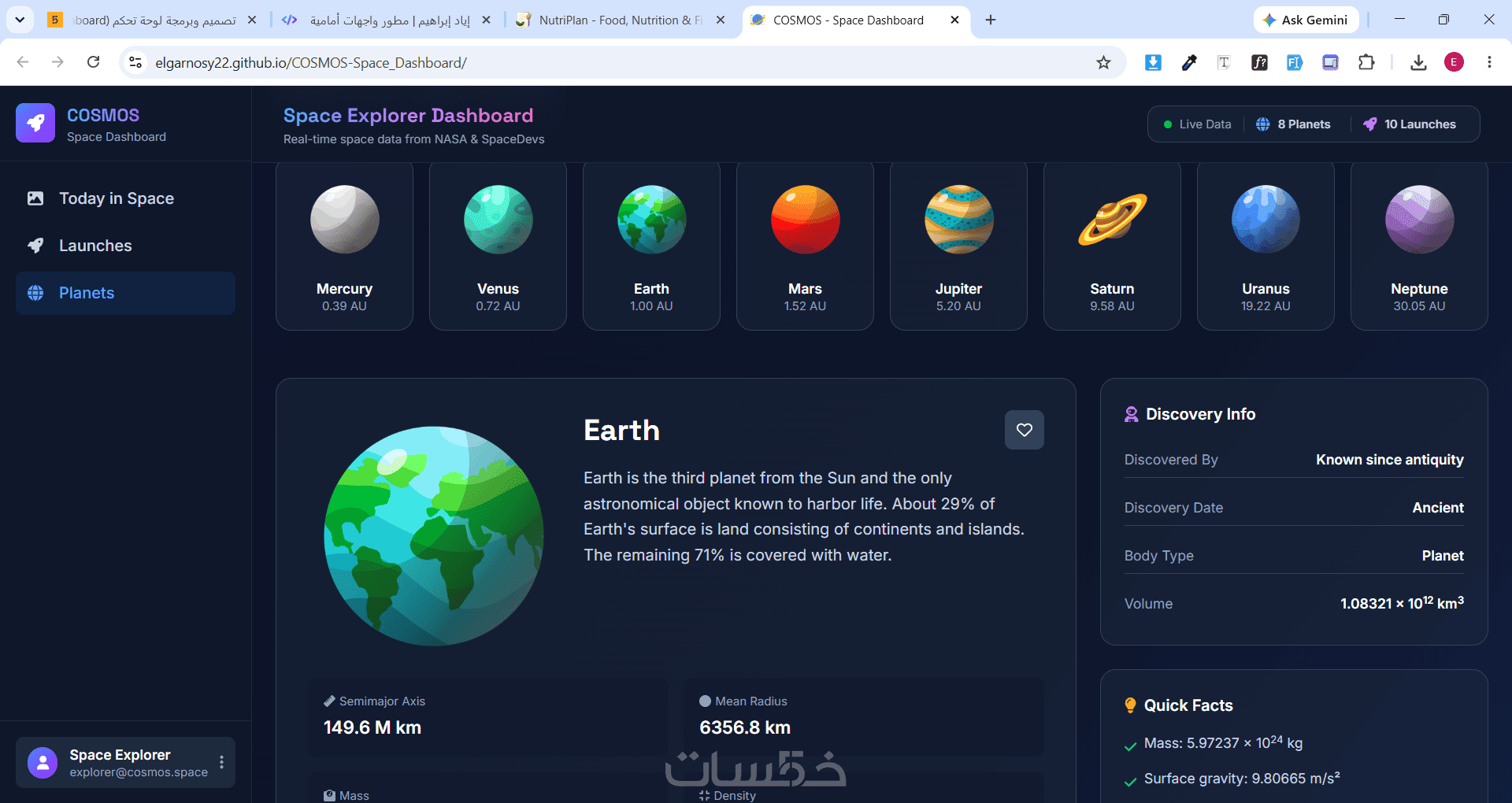The image size is (1512, 803).
Task: Open the eyedropper color picker extension
Action: click(1189, 62)
